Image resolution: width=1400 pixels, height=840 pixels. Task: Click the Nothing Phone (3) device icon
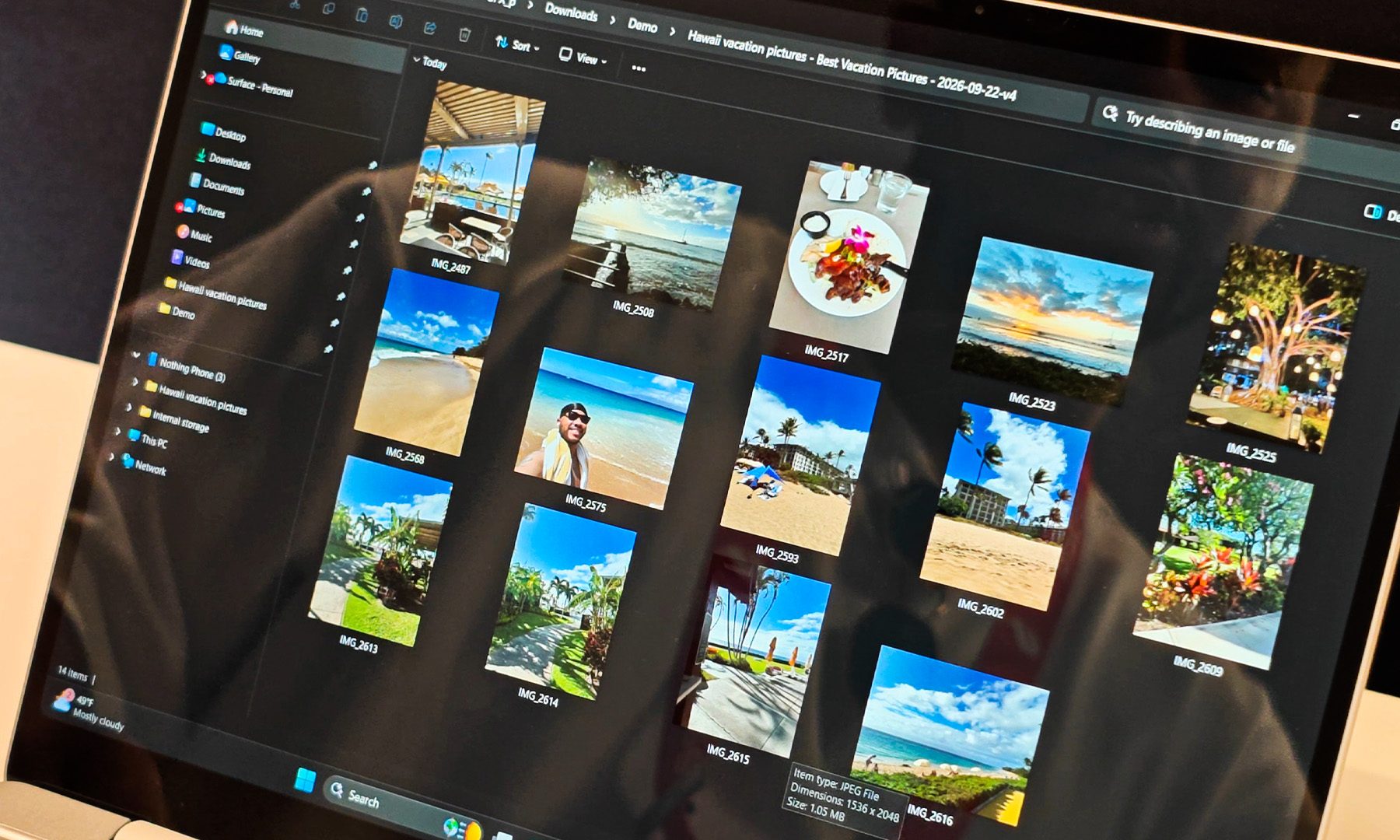(x=152, y=359)
